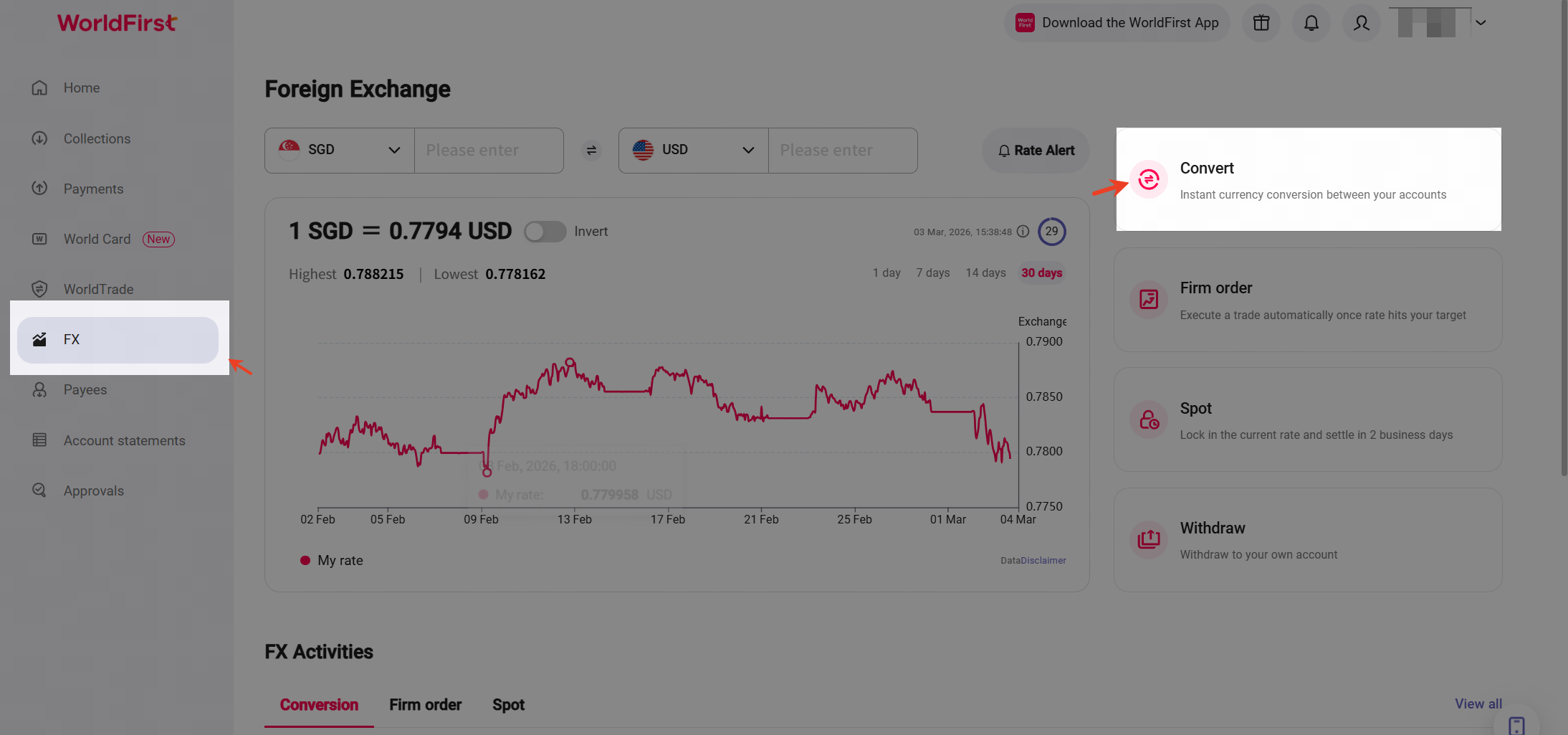Click the rate timestamp info icon
Image resolution: width=1568 pixels, height=735 pixels.
pyautogui.click(x=1023, y=232)
